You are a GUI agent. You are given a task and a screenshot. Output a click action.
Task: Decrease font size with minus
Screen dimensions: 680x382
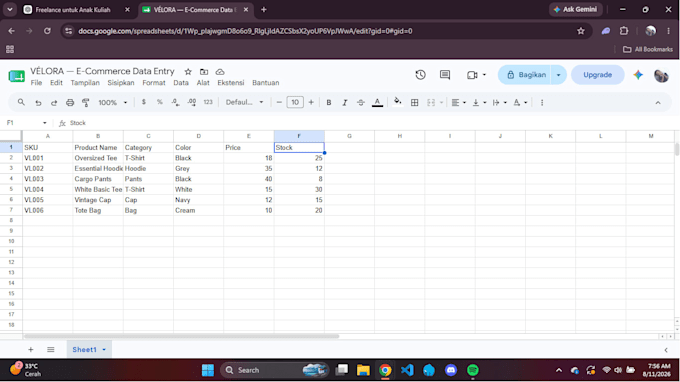pos(279,102)
